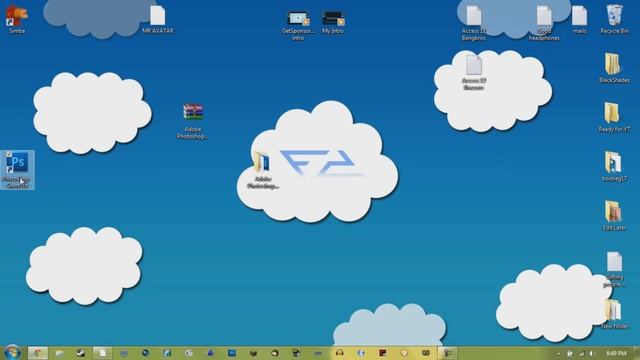This screenshot has width=640, height=360.
Task: Open the shield taskbar icon
Action: 404,353
